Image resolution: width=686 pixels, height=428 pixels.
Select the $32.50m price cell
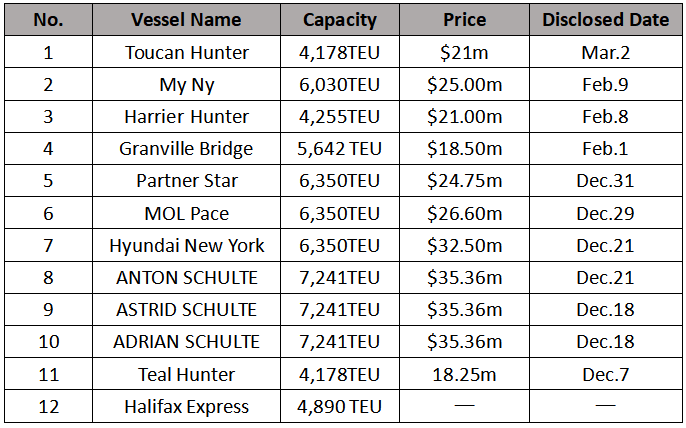click(x=464, y=245)
